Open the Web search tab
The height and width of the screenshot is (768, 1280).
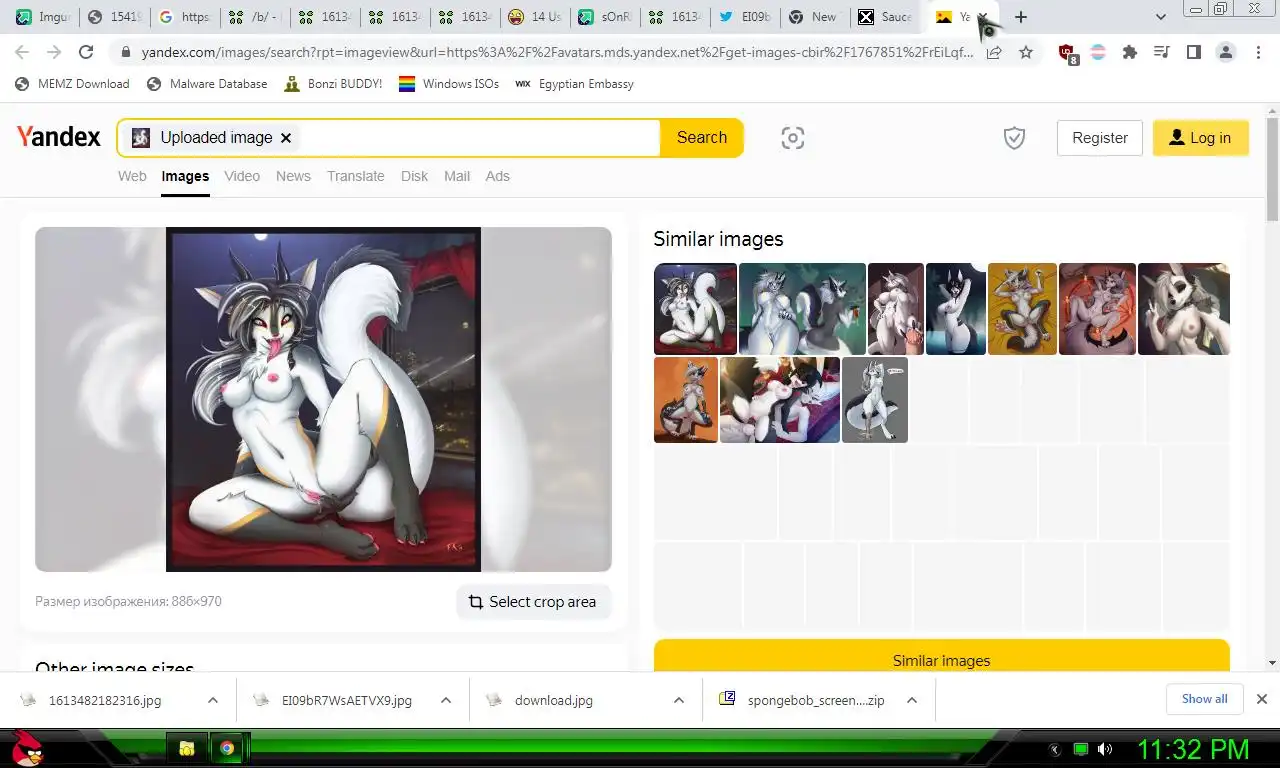point(132,176)
